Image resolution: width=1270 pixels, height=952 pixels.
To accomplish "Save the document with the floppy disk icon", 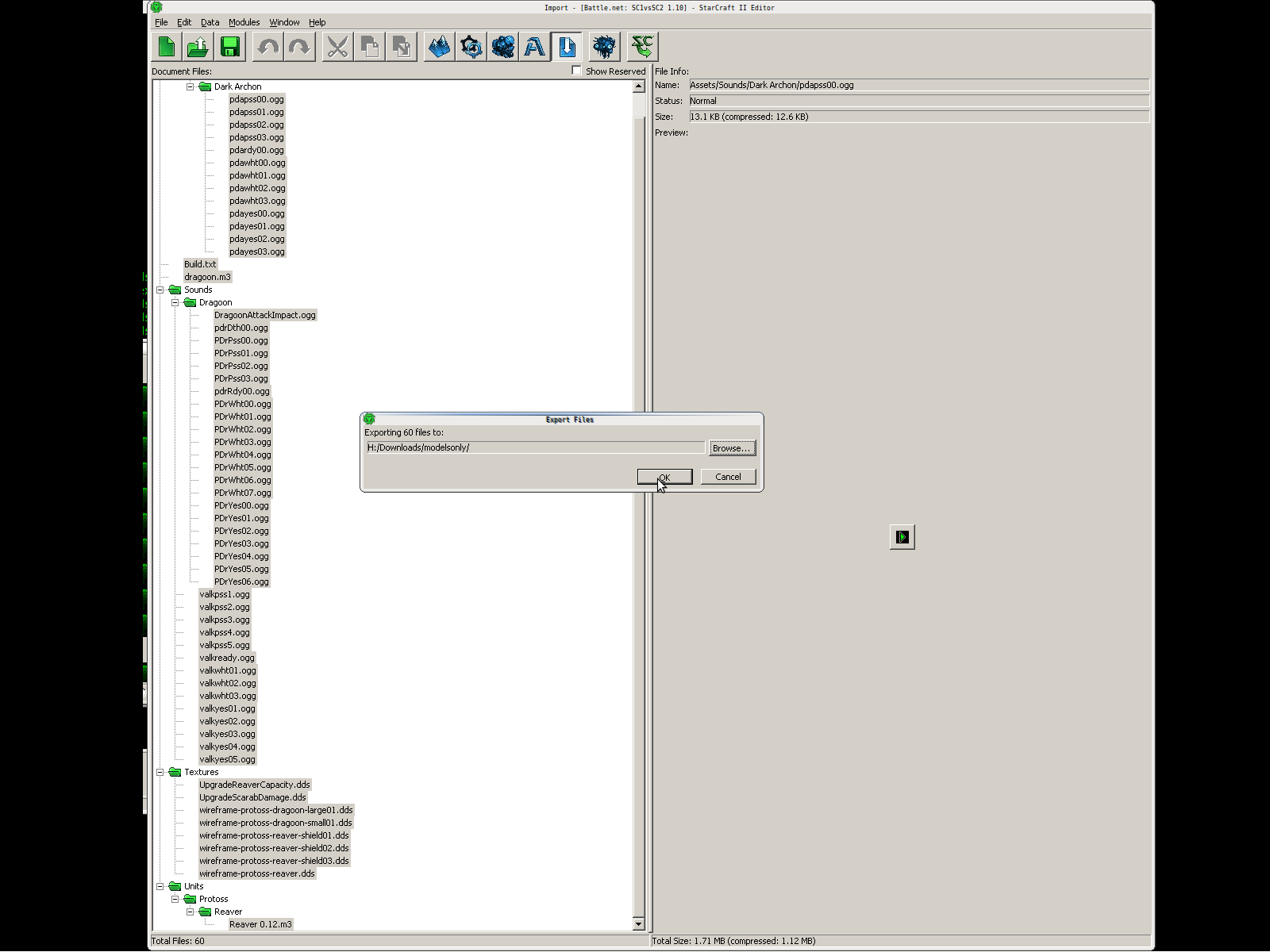I will (x=230, y=47).
